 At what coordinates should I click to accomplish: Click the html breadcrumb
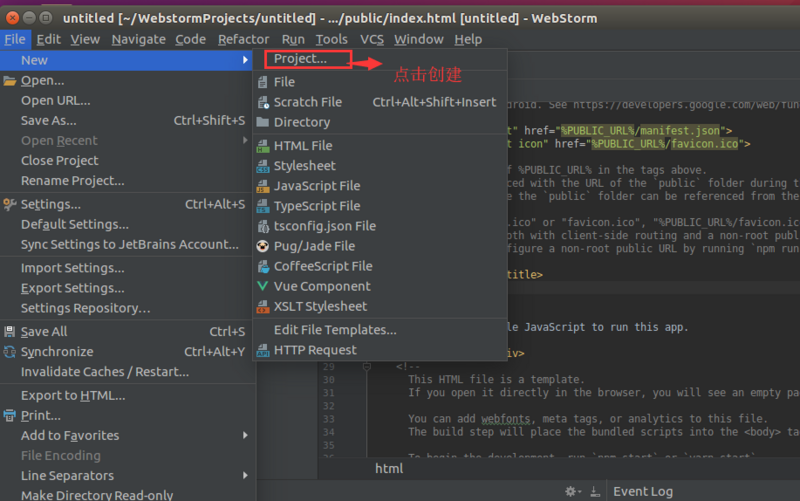coord(389,468)
